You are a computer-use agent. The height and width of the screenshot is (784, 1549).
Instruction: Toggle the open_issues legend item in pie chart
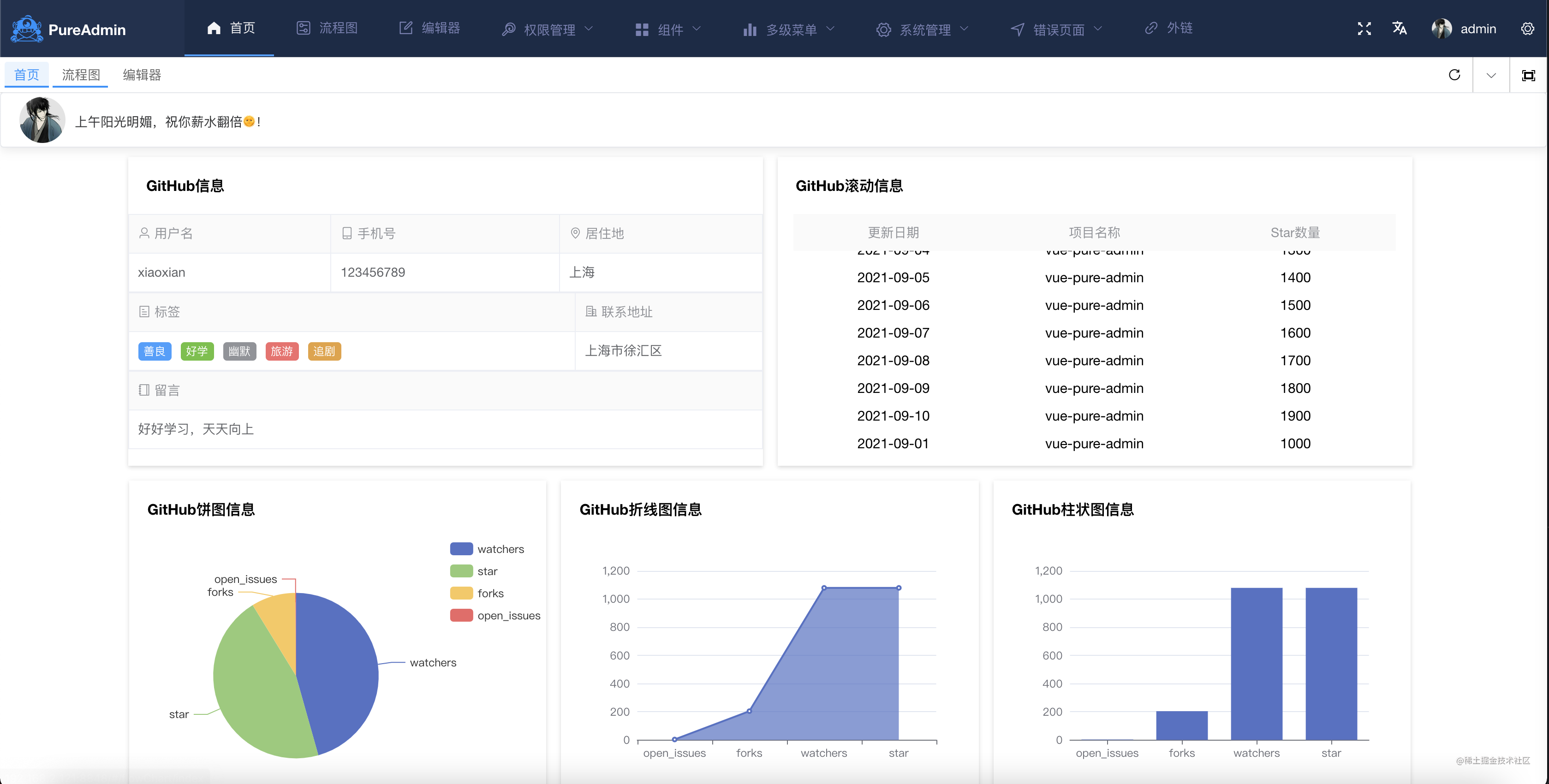tap(495, 616)
